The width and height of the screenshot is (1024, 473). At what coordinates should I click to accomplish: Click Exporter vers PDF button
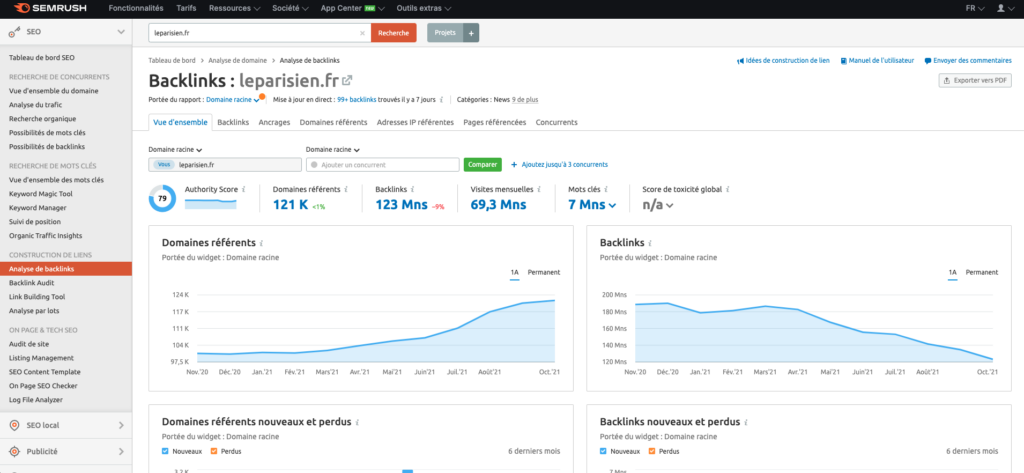[974, 80]
